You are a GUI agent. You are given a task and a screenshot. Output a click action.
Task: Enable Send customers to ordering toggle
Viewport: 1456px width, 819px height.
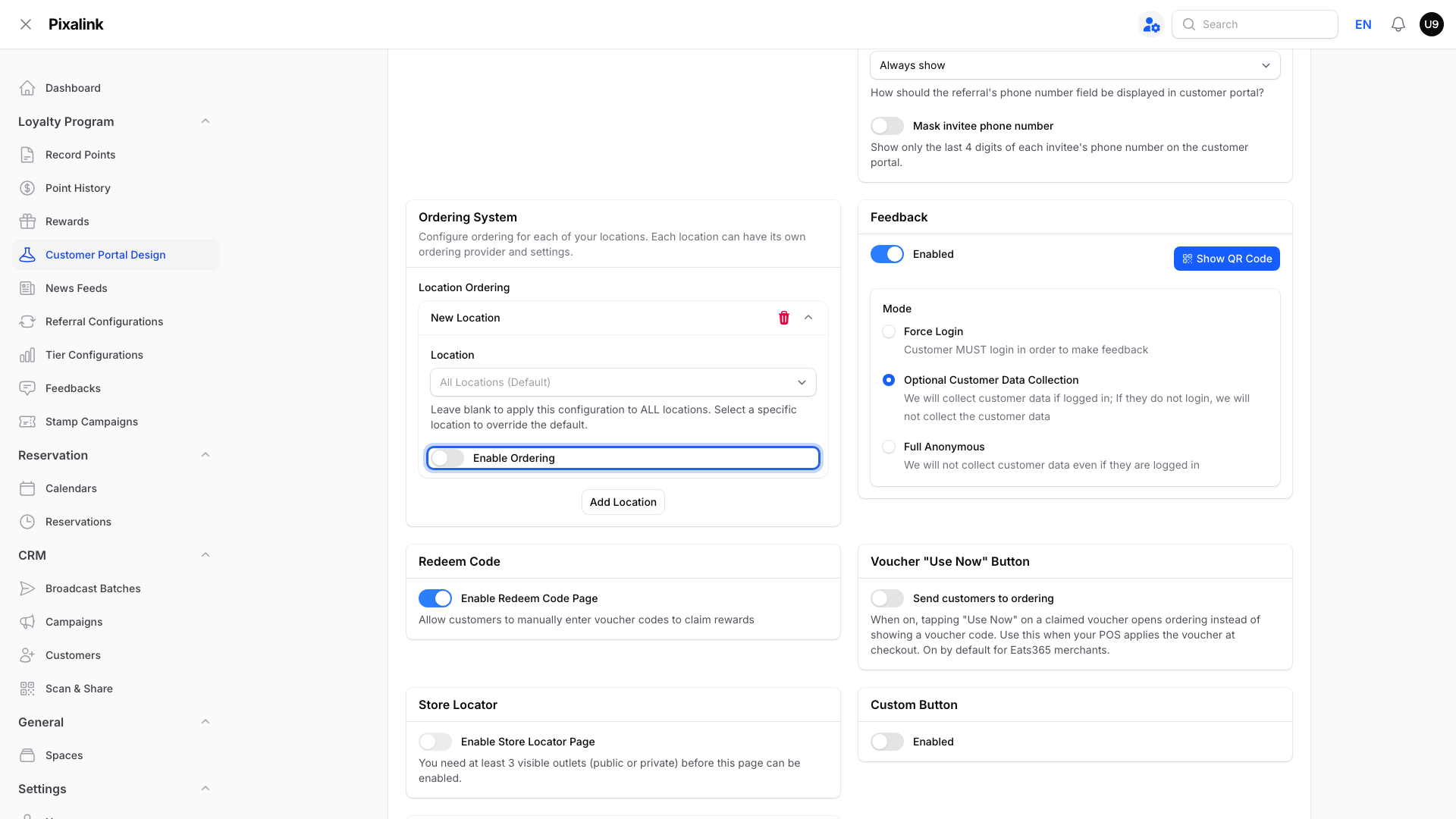tap(887, 598)
